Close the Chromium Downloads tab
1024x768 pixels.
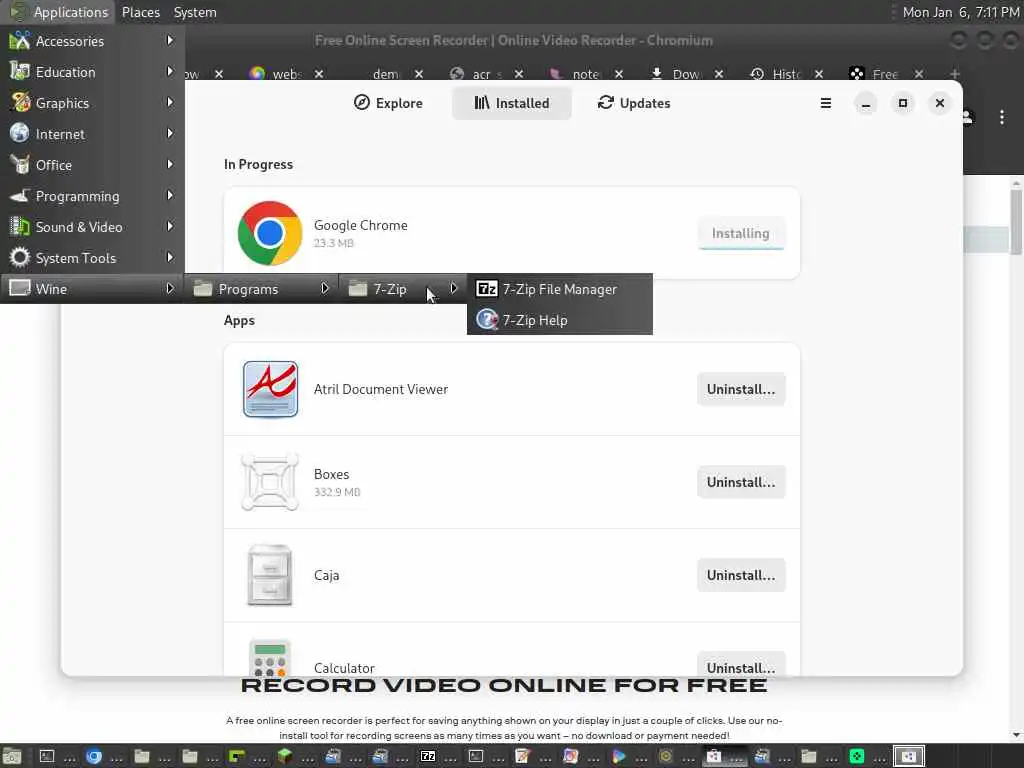click(719, 74)
